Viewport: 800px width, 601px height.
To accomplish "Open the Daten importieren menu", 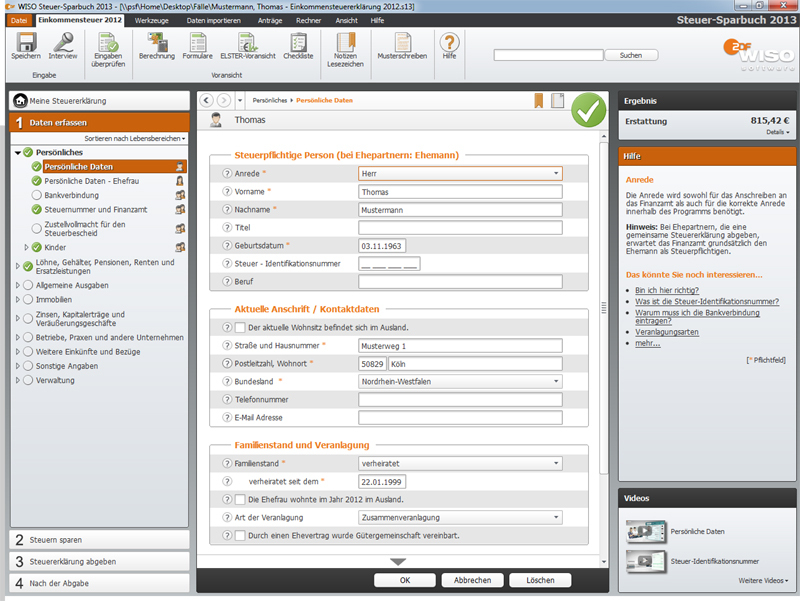I will point(213,20).
